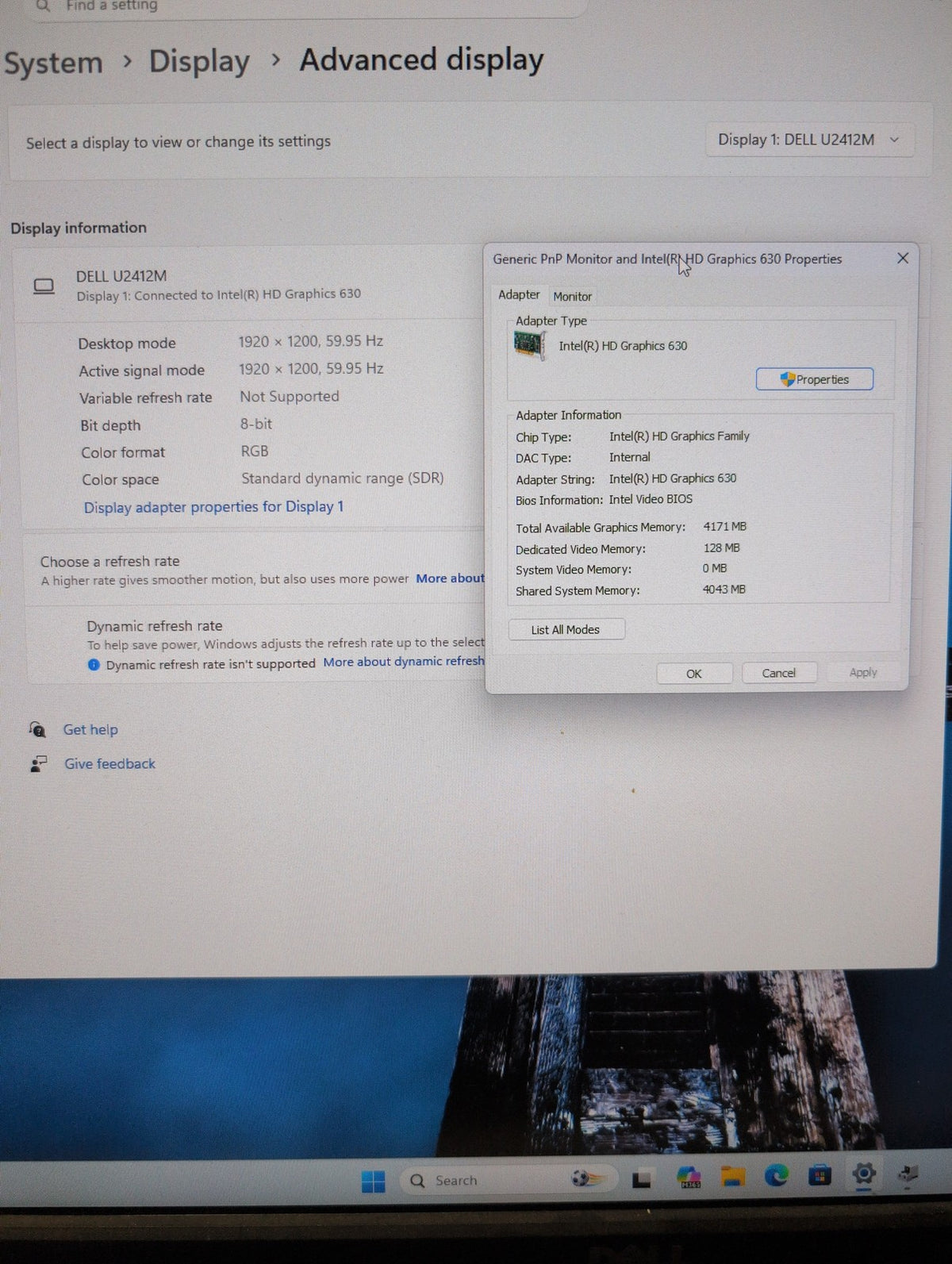Open Task View from taskbar

pos(641,1180)
